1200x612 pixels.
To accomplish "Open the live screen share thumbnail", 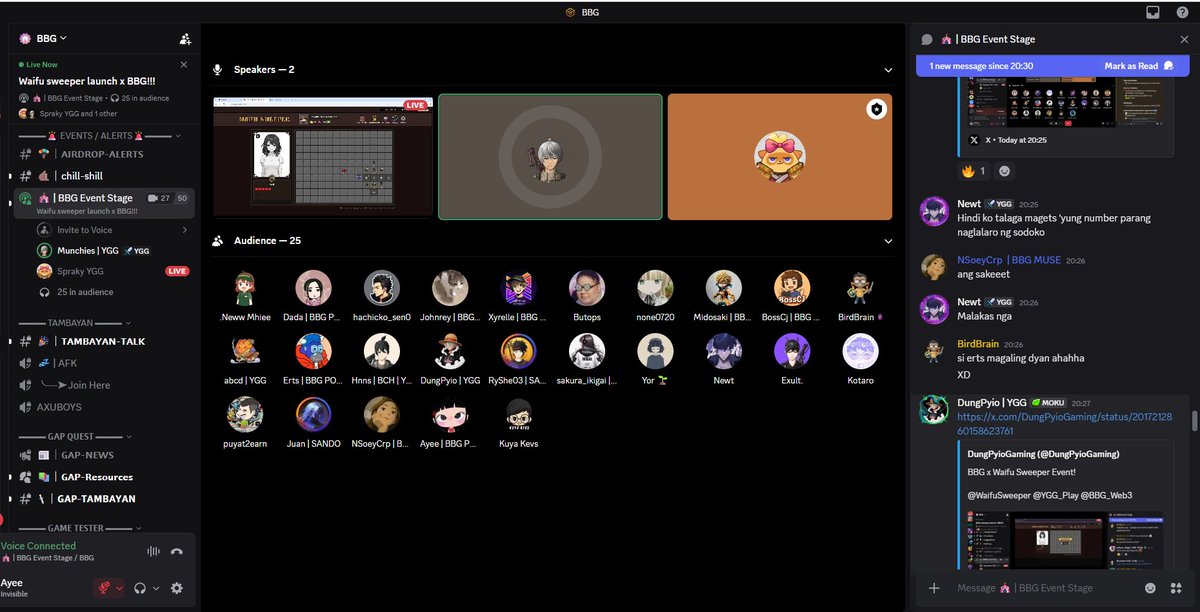I will coord(323,156).
